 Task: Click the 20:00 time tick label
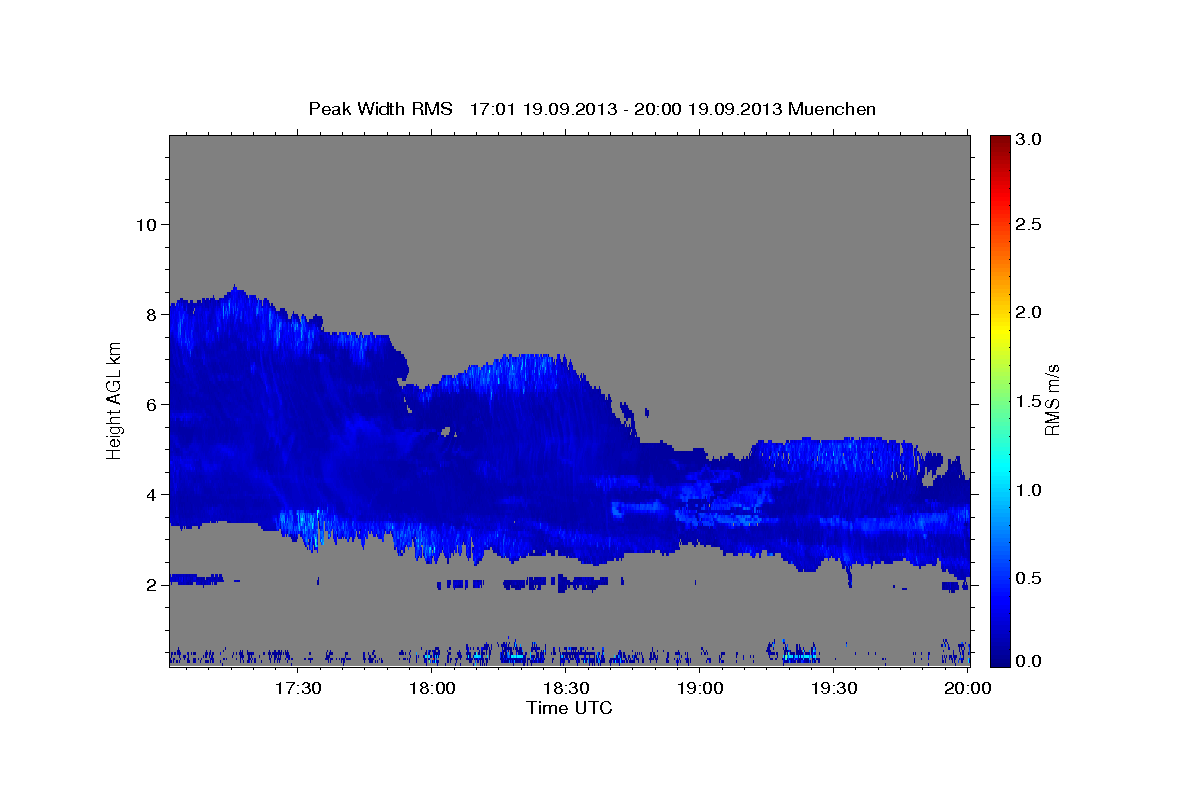[x=968, y=688]
